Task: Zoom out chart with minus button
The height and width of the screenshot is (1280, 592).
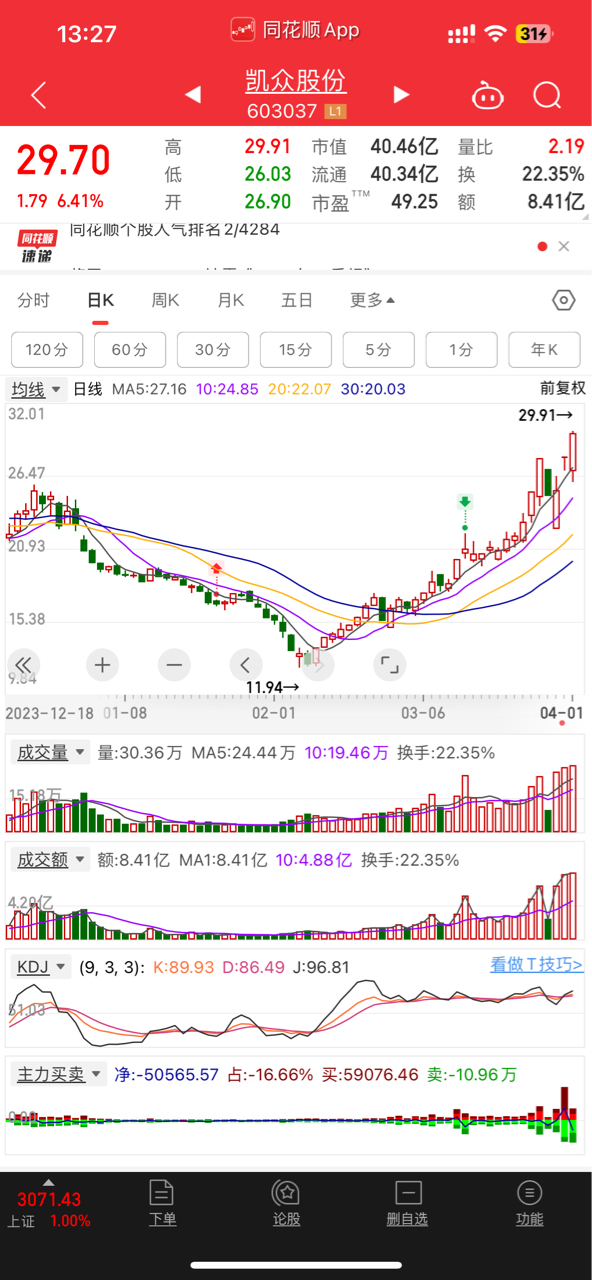Action: click(174, 664)
